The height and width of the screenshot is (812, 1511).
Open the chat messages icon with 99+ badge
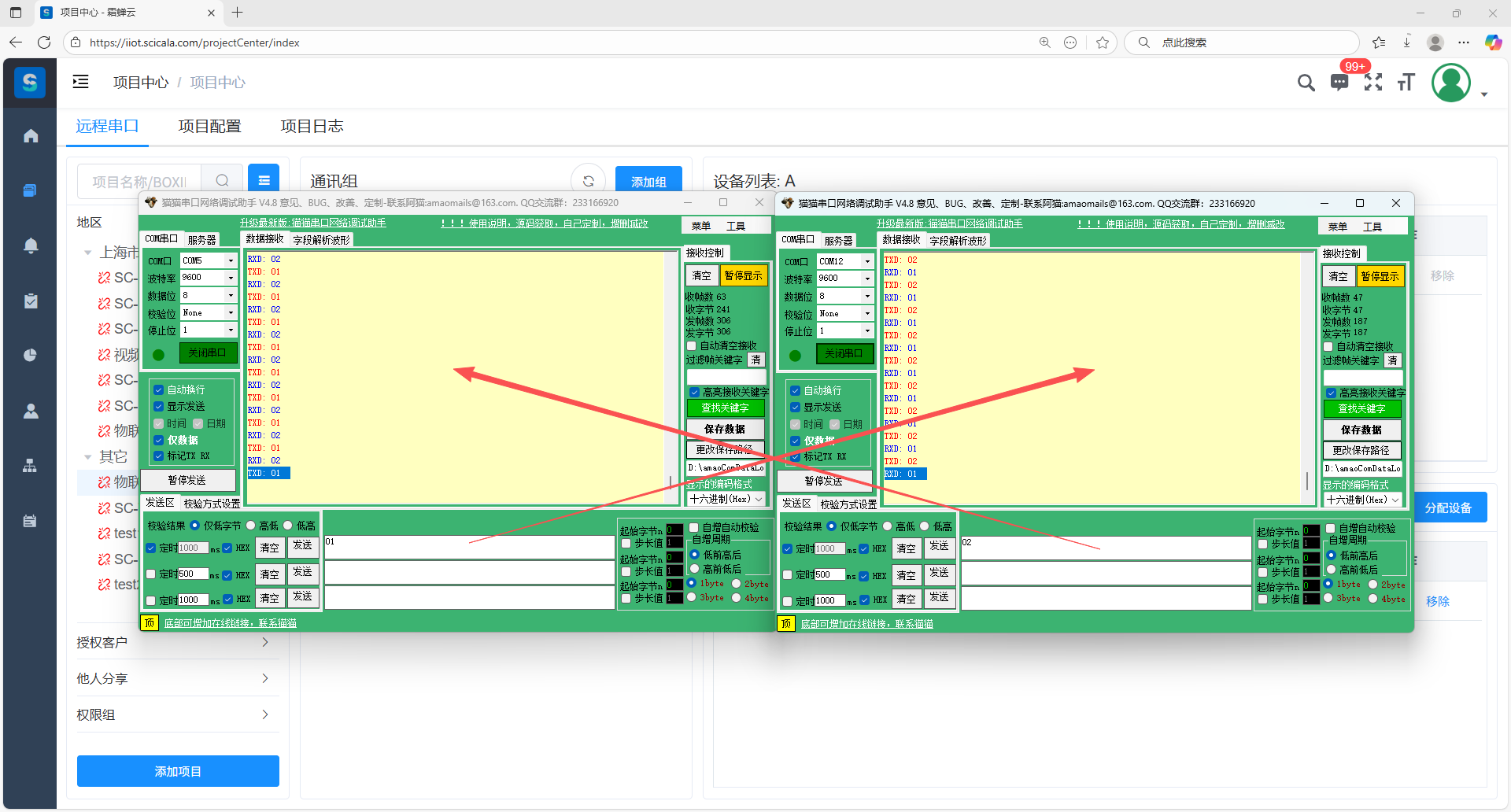point(1339,83)
